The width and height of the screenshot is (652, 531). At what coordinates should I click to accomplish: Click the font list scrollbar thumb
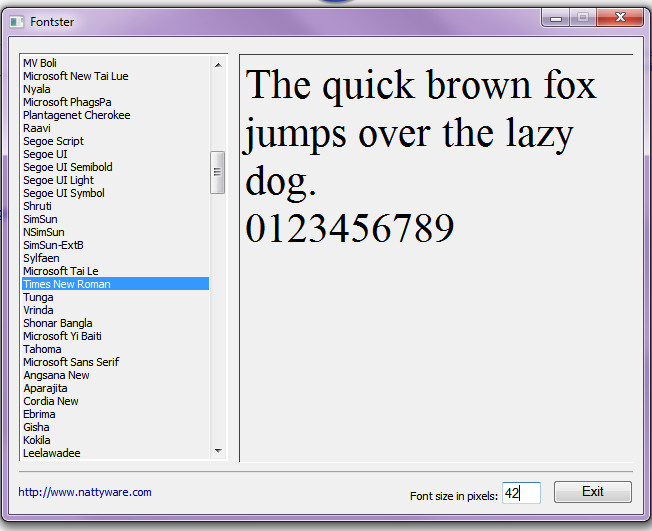click(217, 172)
